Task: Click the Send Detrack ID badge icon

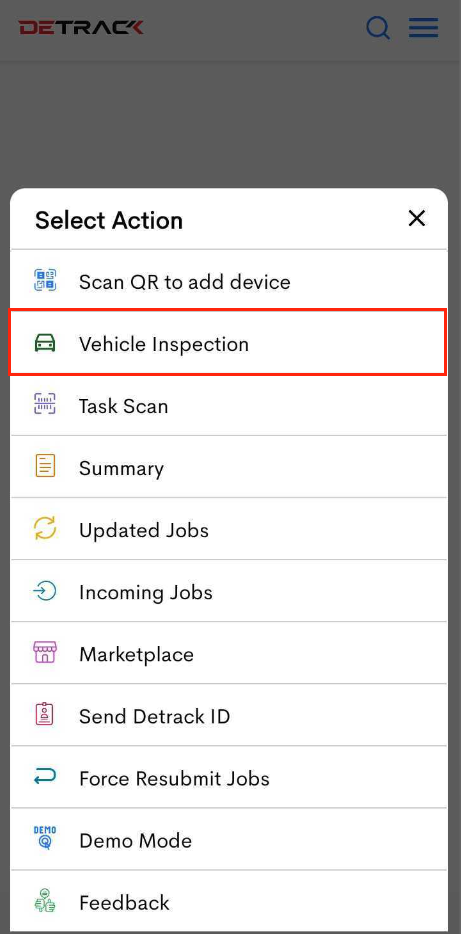Action: click(x=45, y=715)
